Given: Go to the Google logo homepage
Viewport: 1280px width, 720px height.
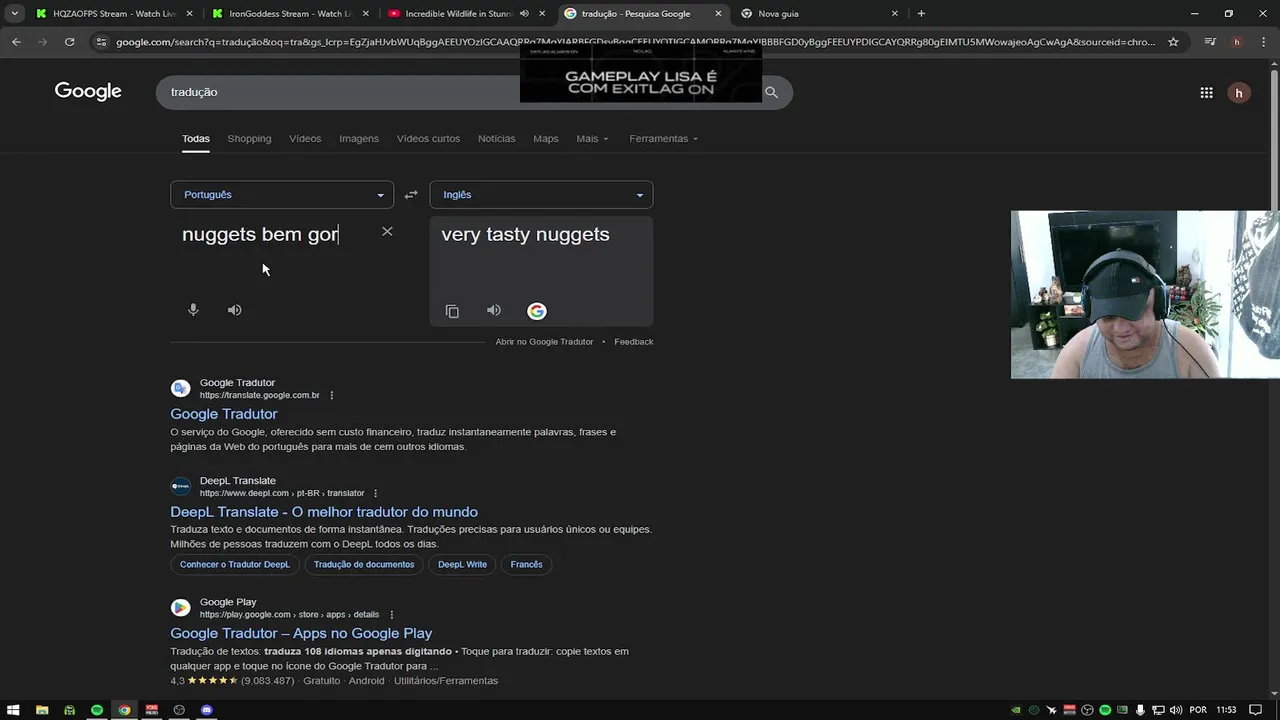Looking at the screenshot, I should point(88,92).
